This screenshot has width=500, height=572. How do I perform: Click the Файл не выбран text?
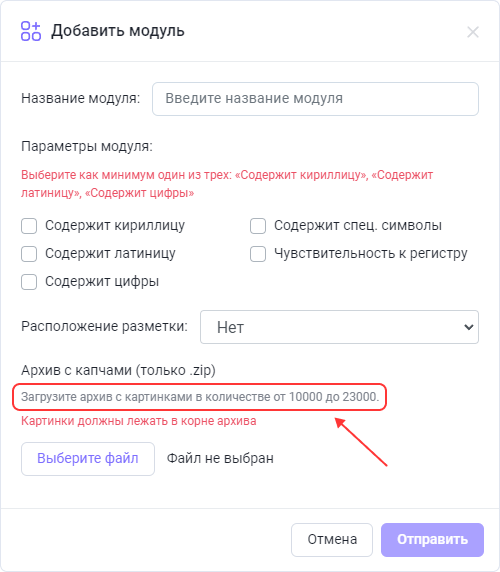pos(220,459)
